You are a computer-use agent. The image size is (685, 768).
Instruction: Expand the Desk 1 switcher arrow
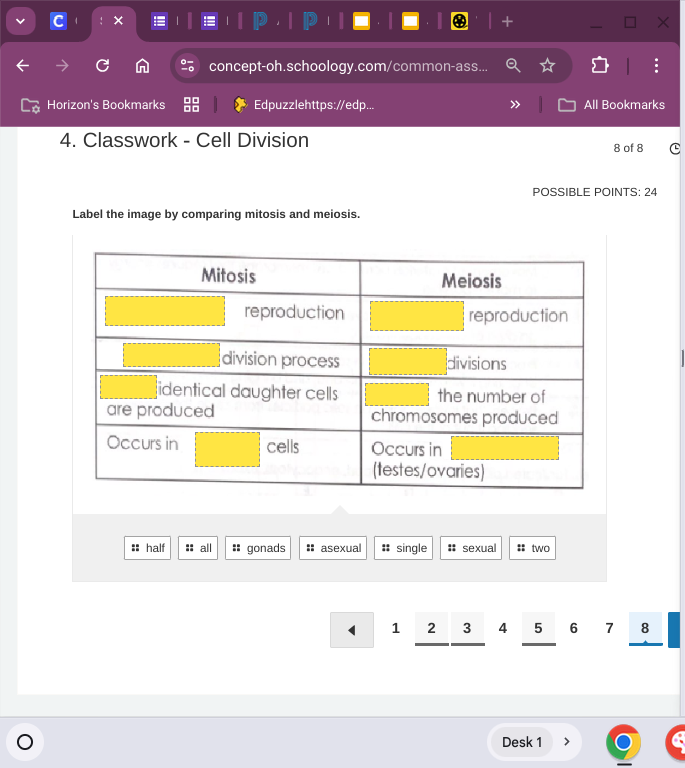pos(566,742)
